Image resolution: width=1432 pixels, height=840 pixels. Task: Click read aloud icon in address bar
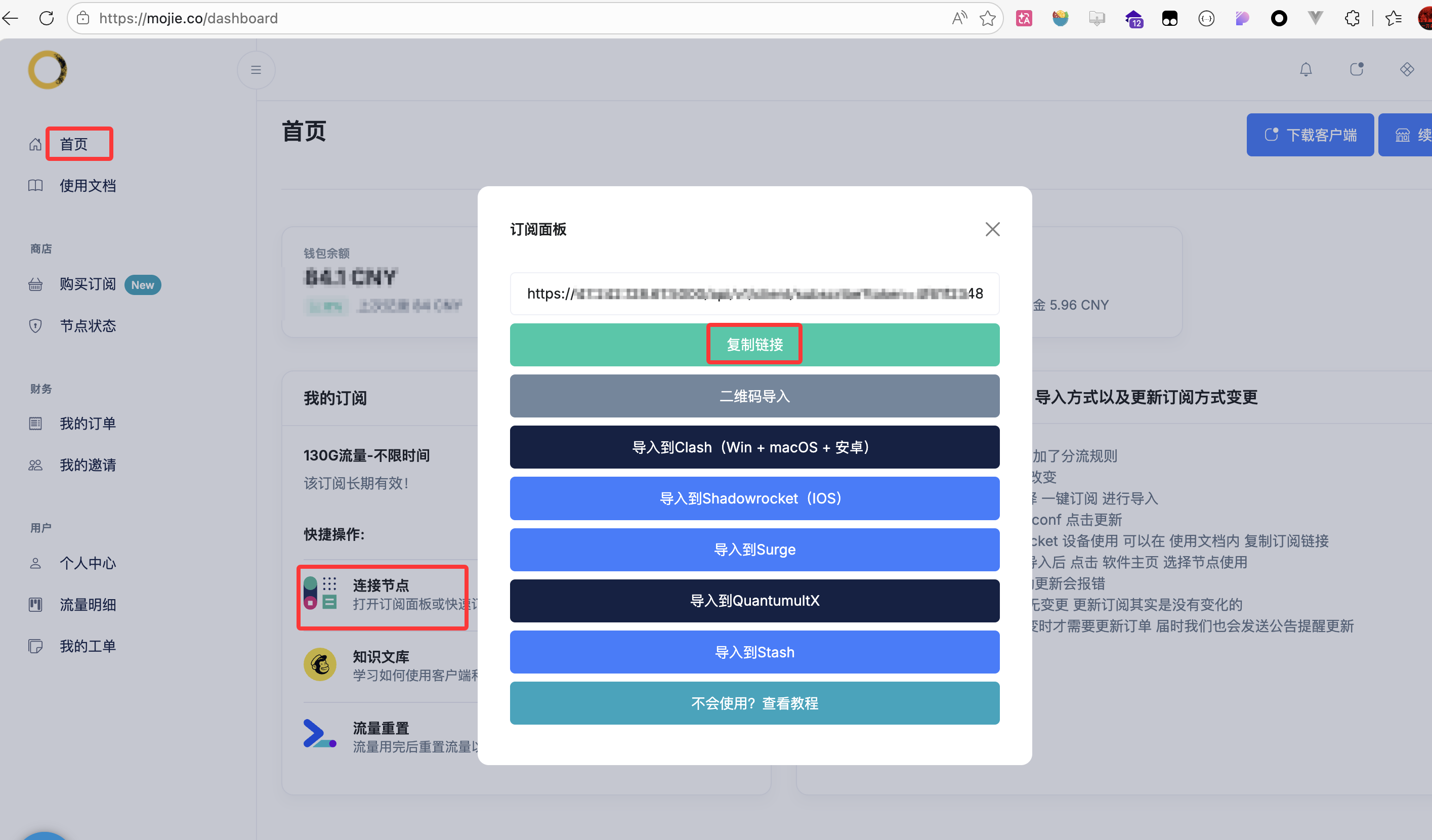[x=959, y=18]
